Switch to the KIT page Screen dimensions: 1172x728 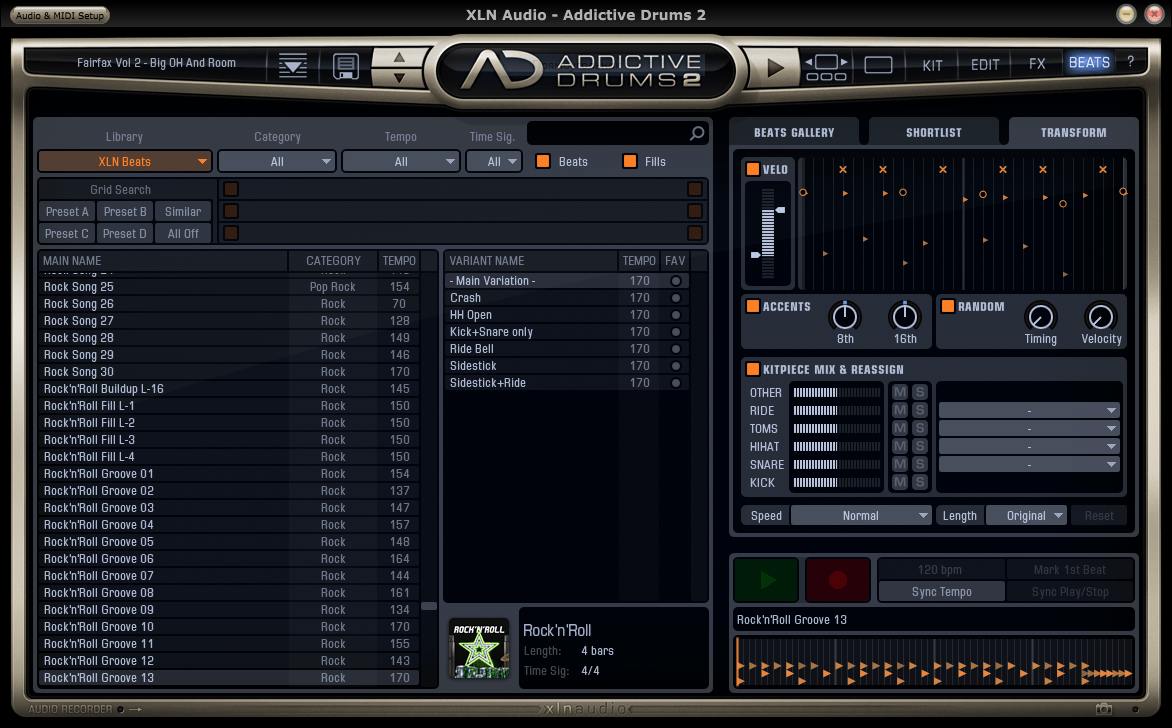pos(932,65)
